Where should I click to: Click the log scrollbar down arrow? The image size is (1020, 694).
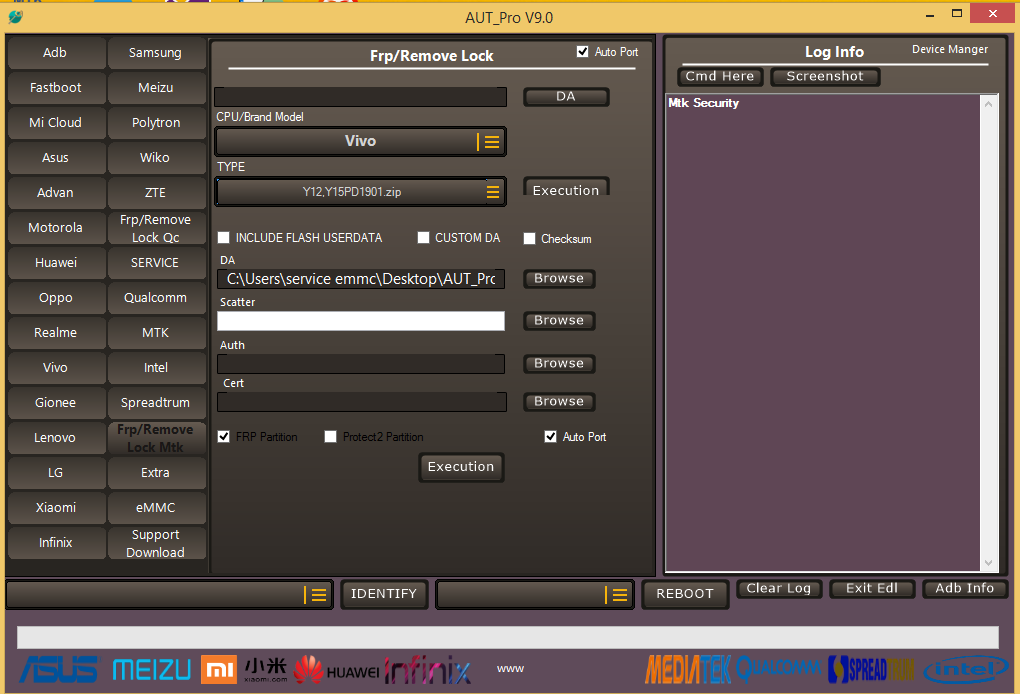tap(989, 563)
